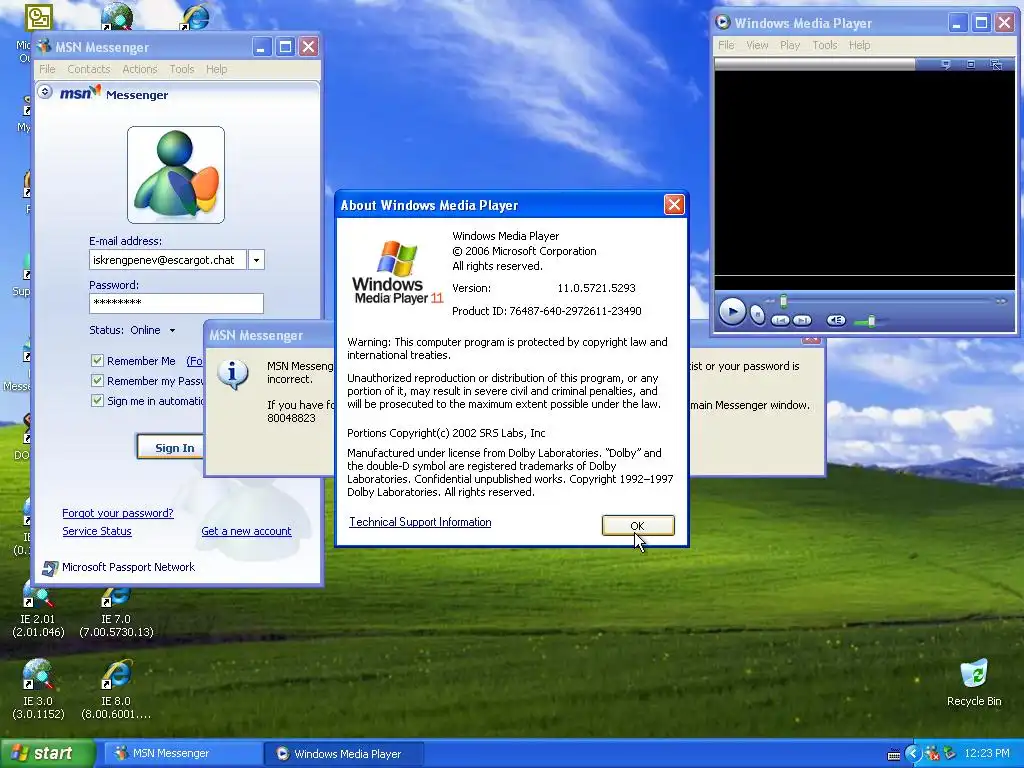
Task: Click Windows Media Player title bar icon
Action: tap(722, 22)
